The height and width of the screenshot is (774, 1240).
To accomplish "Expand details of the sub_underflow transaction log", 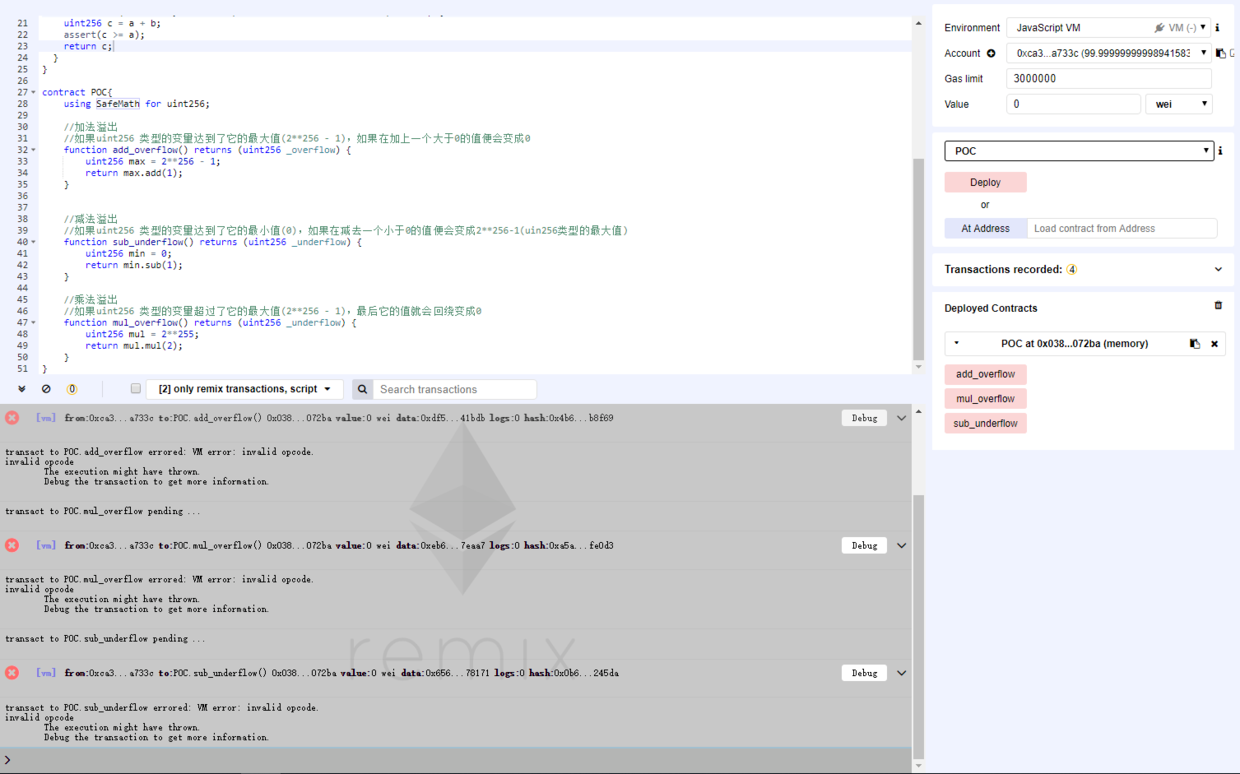I will pyautogui.click(x=901, y=673).
